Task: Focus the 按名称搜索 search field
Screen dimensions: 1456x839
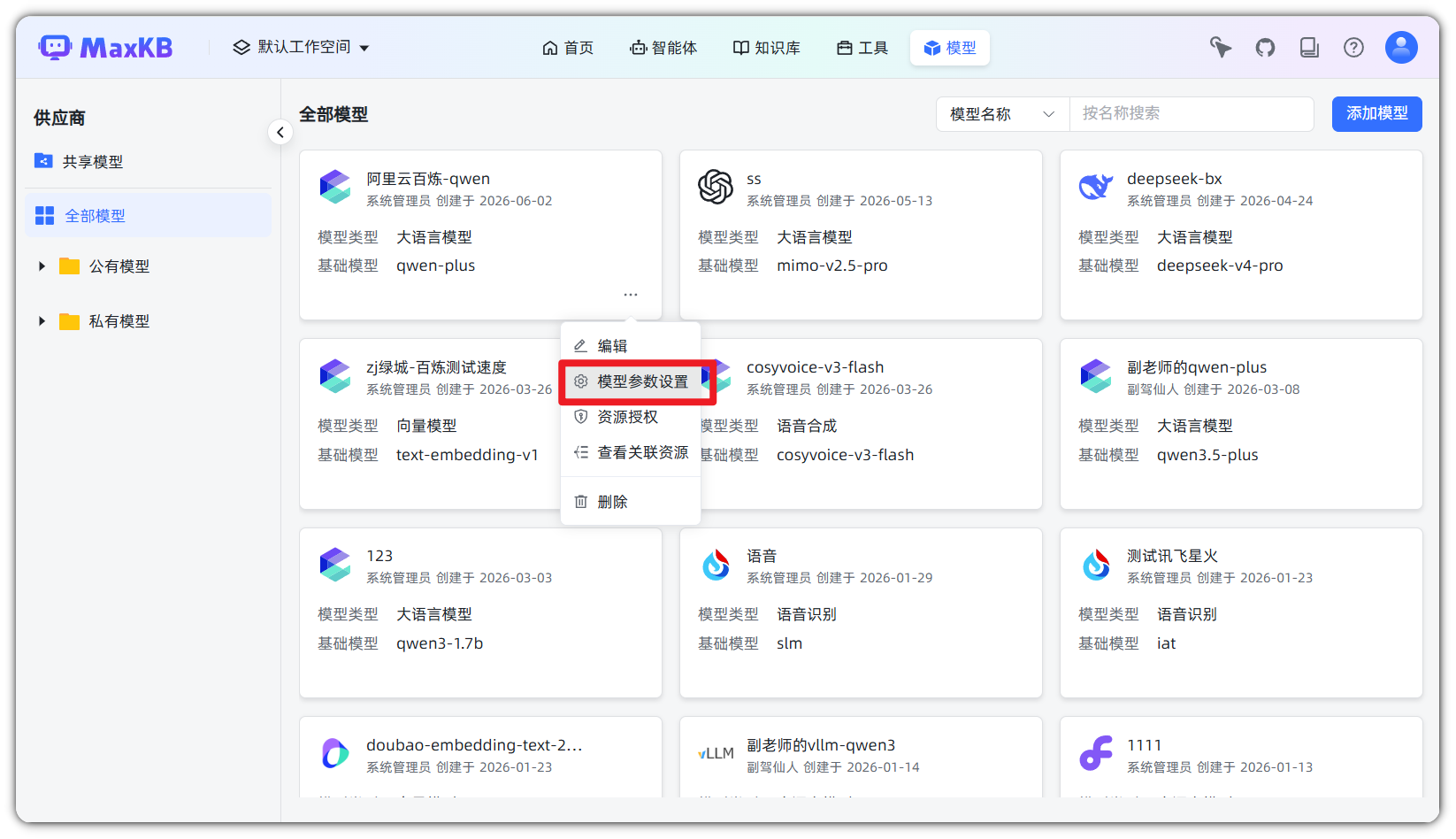Action: [1192, 114]
